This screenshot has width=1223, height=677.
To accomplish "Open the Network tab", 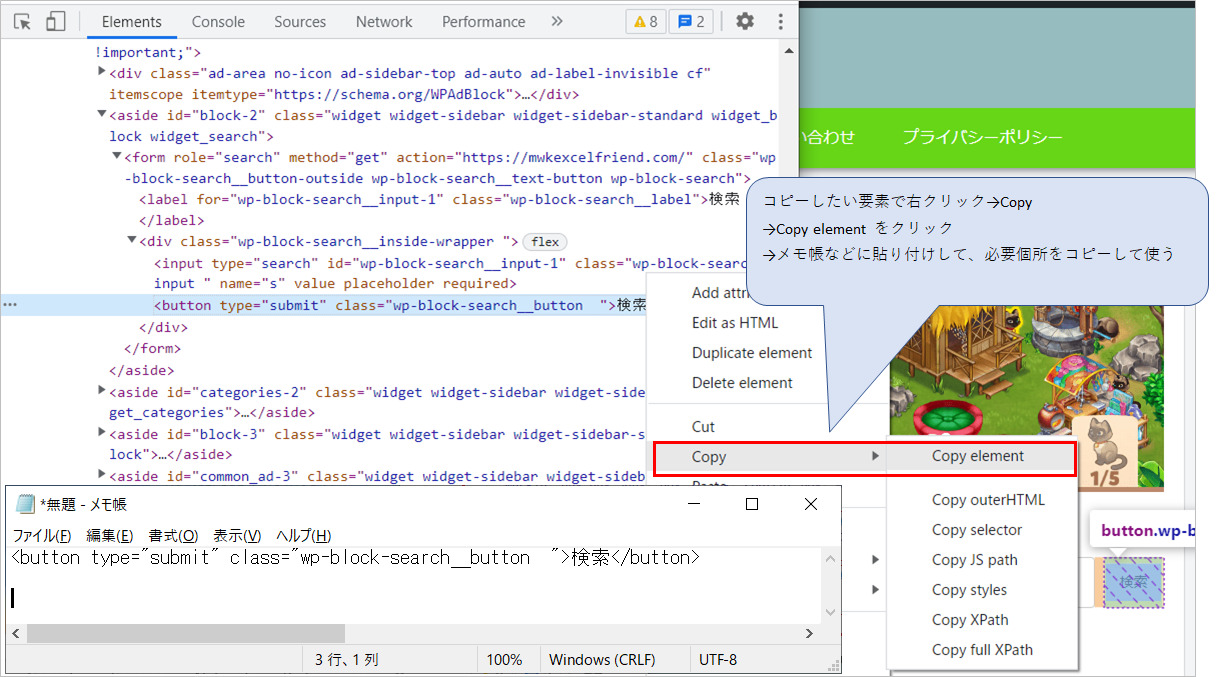I will (384, 21).
